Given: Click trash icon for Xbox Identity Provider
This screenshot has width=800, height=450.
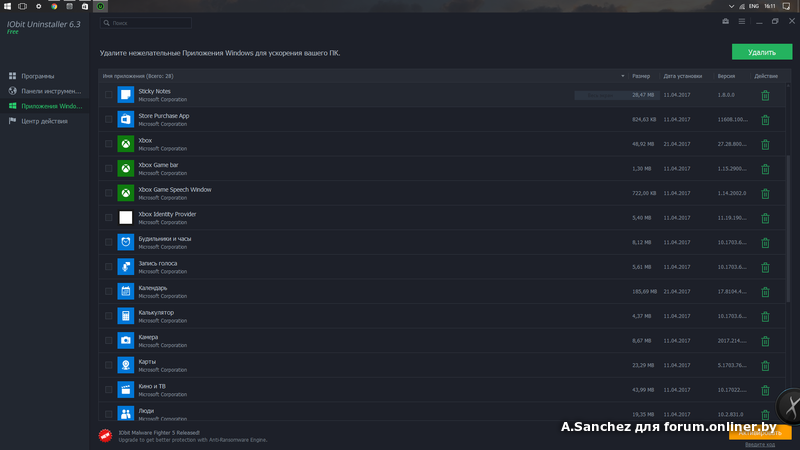Looking at the screenshot, I should [x=765, y=218].
